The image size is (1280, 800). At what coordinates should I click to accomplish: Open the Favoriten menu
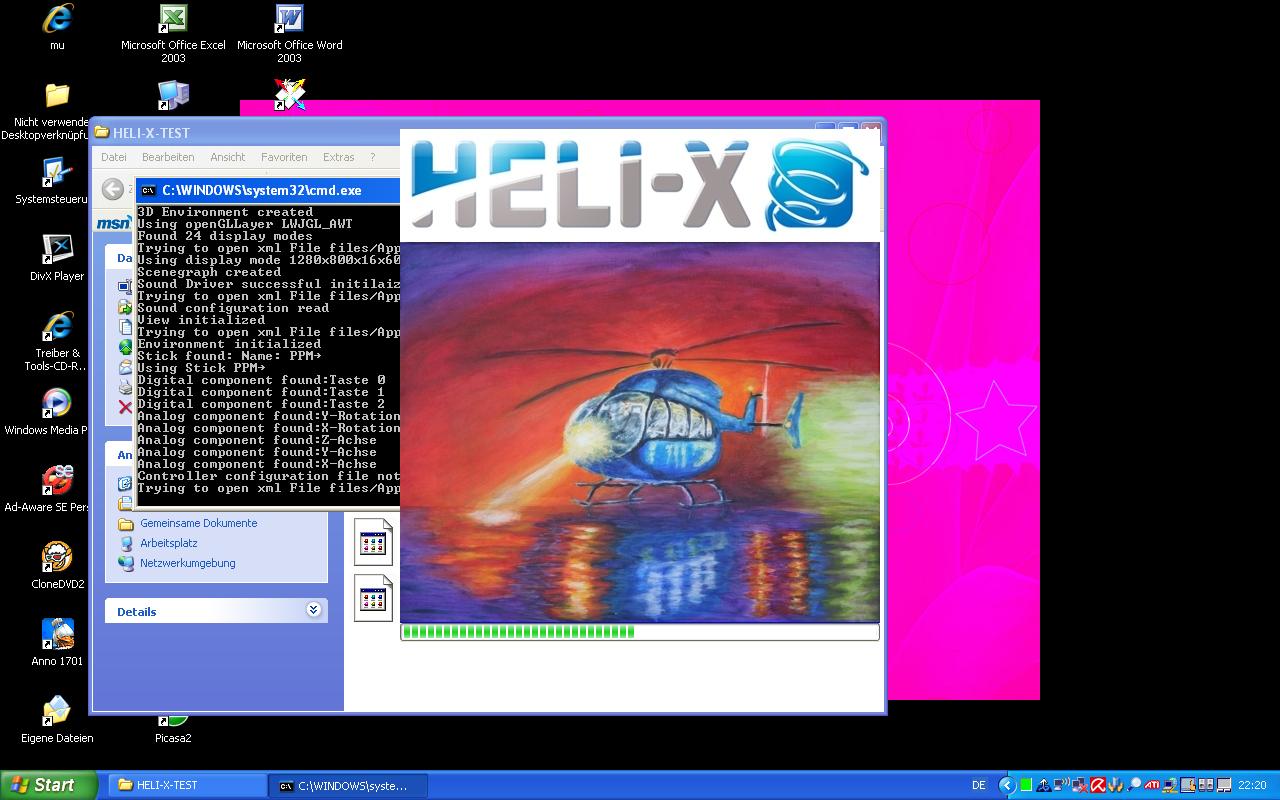tap(284, 157)
